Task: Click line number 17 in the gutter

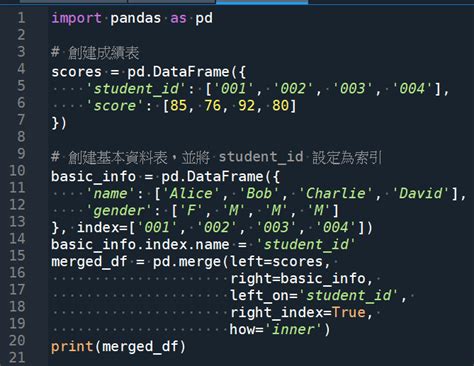Action: coord(17,290)
